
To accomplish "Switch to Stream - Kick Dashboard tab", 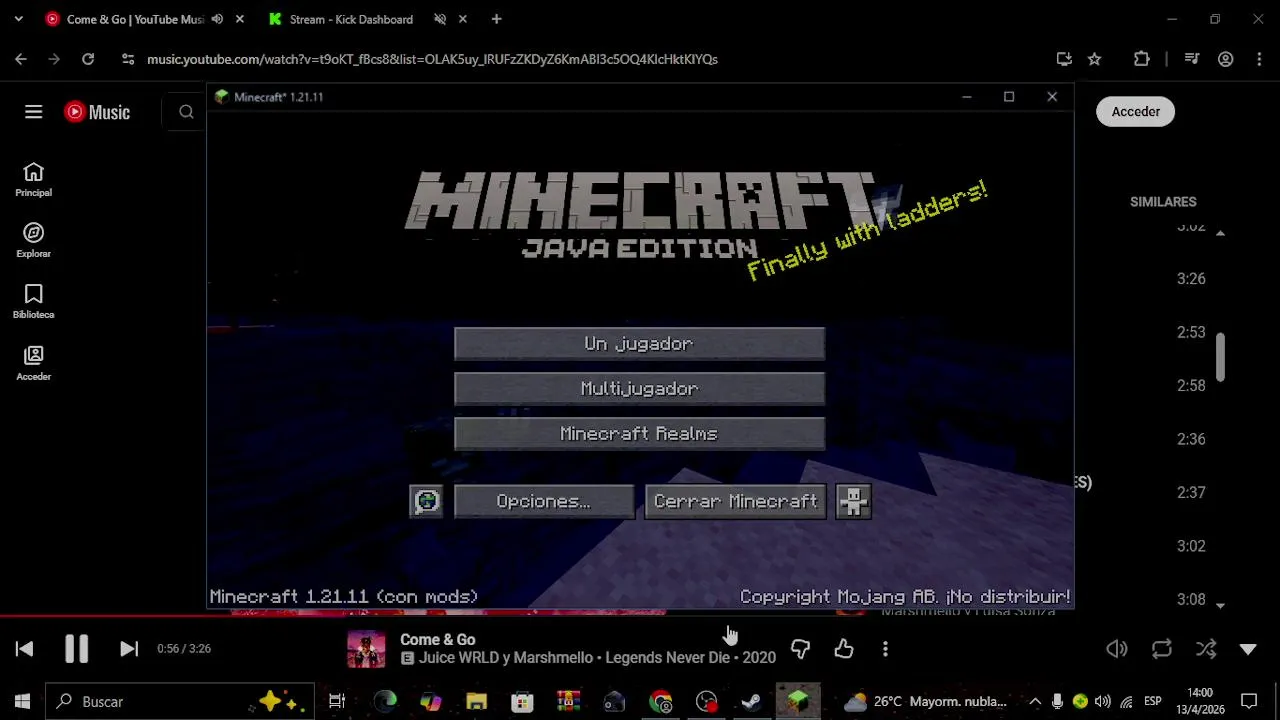I will pyautogui.click(x=350, y=19).
